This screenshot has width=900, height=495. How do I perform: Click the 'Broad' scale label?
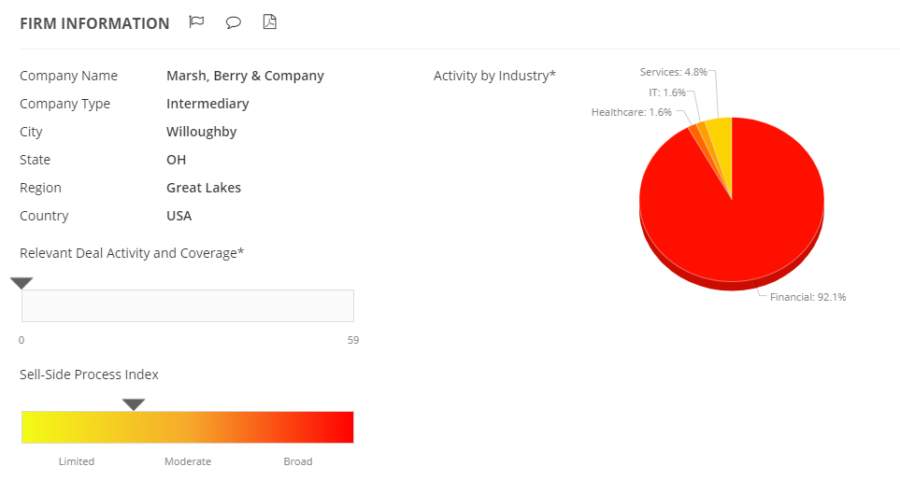point(298,461)
